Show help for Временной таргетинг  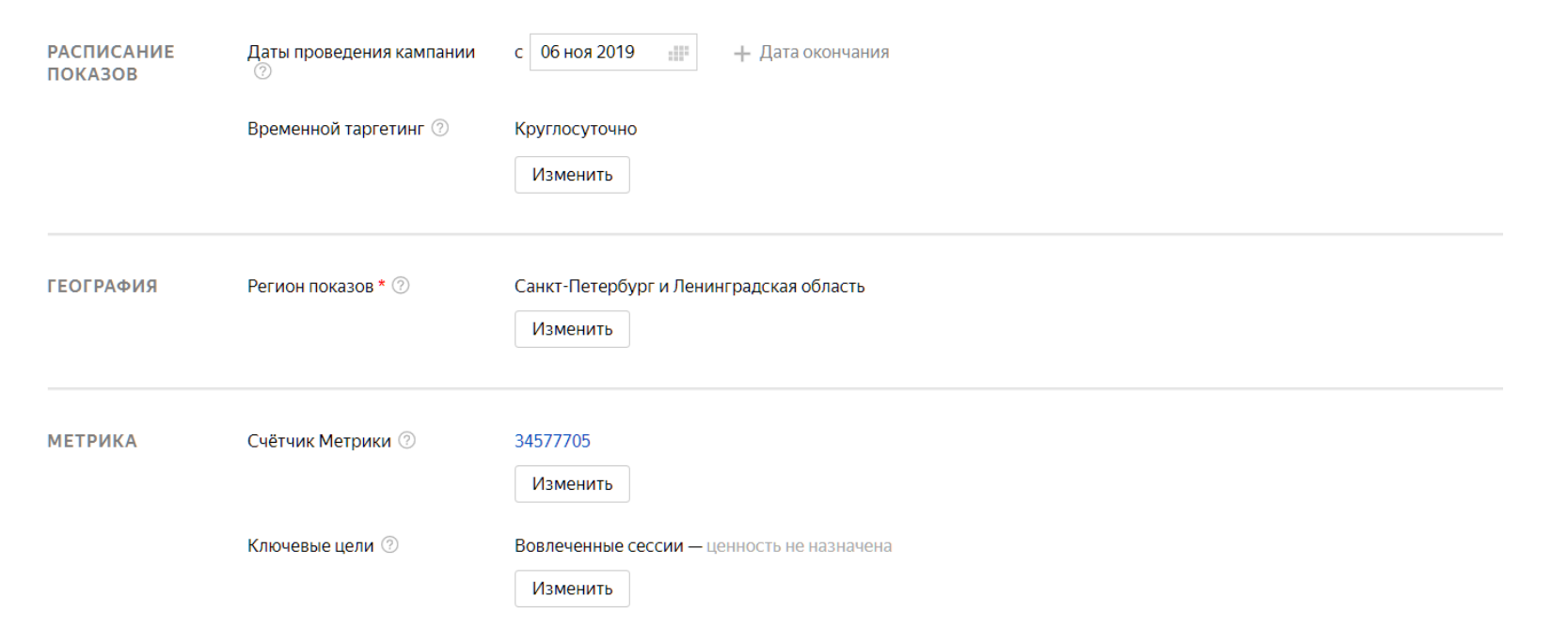(440, 129)
